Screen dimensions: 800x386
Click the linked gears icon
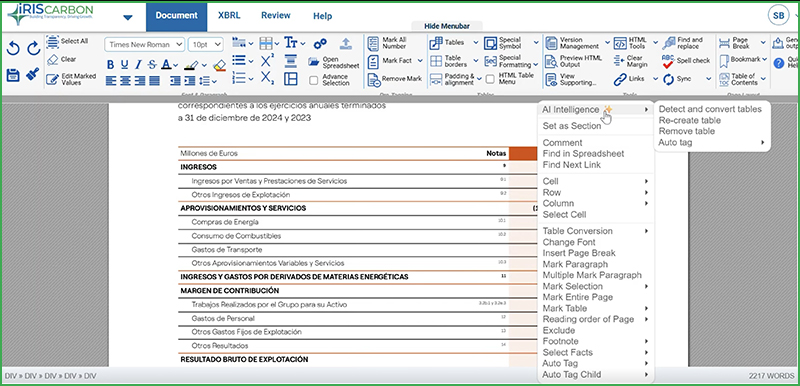320,44
